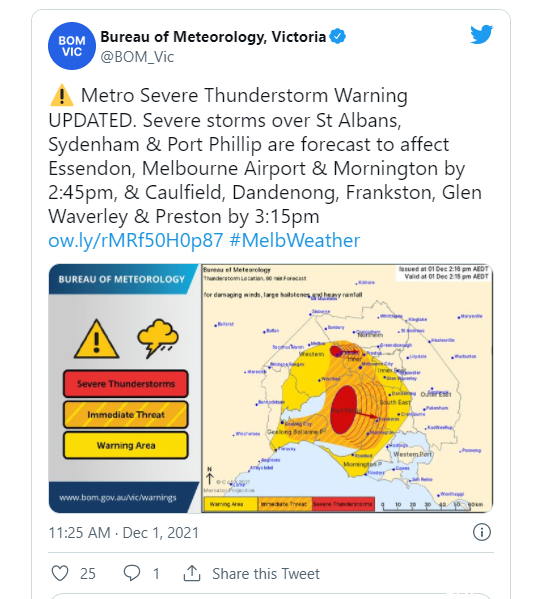Image resolution: width=554 pixels, height=599 pixels.
Task: Open the ow.ly/rMRf50H0p87 link
Action: point(136,240)
